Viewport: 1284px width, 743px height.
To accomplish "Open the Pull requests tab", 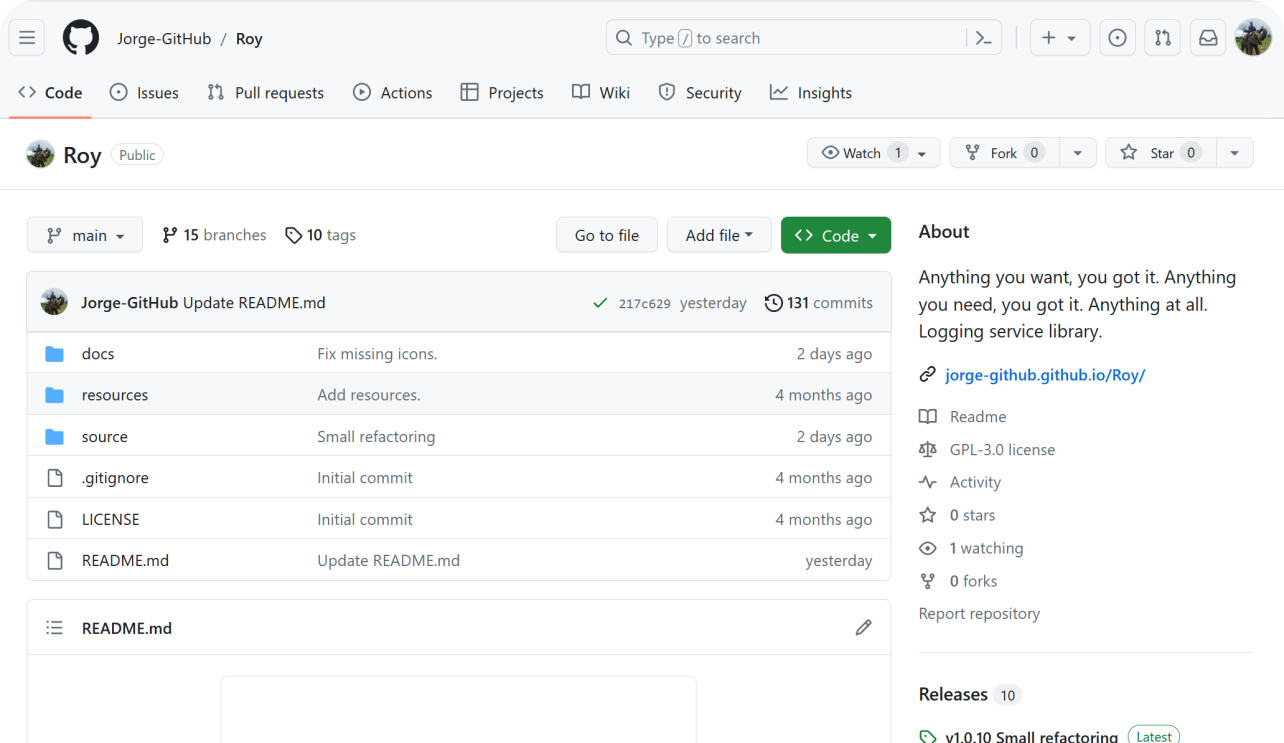I will [x=265, y=93].
